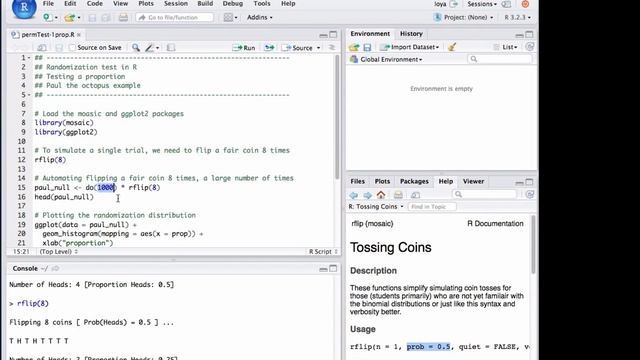Click the Go to file/function field
640x360 pixels.
pos(175,18)
